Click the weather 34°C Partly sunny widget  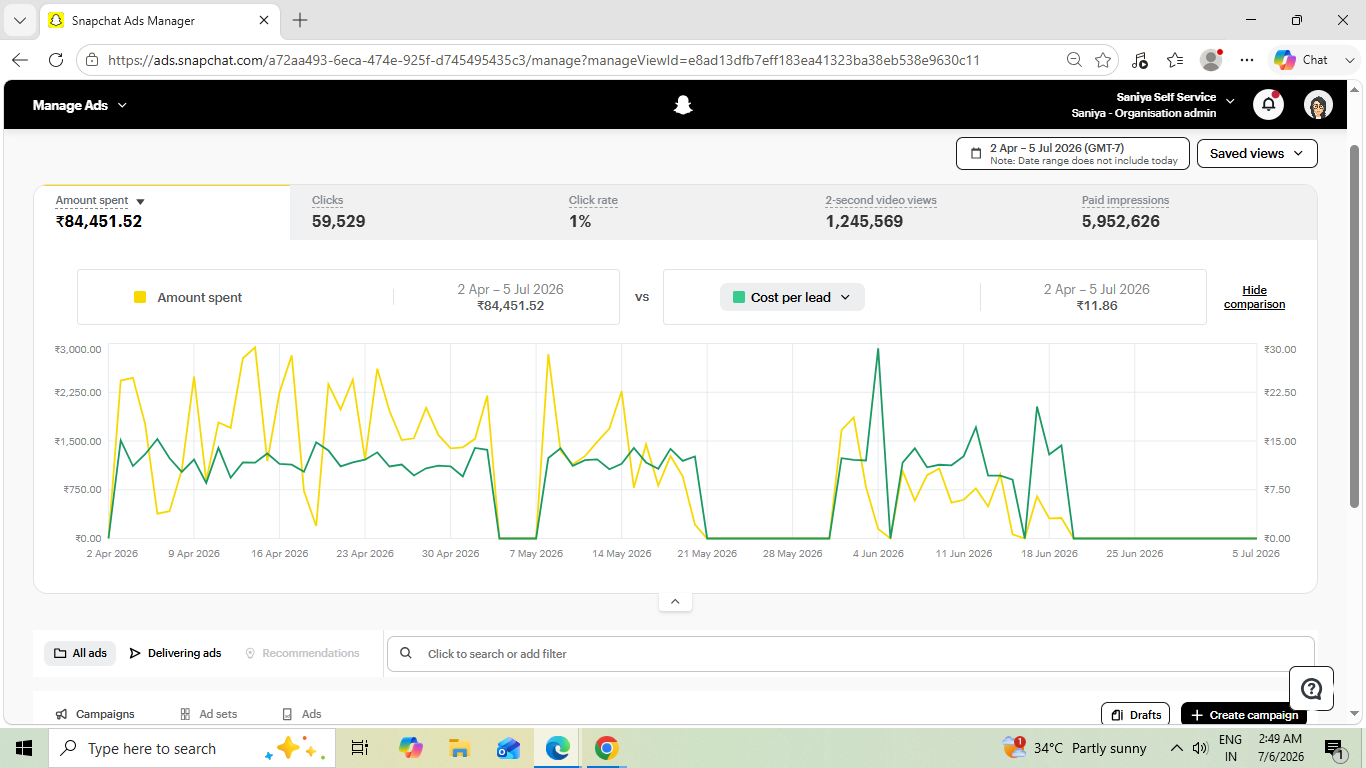coord(1075,748)
